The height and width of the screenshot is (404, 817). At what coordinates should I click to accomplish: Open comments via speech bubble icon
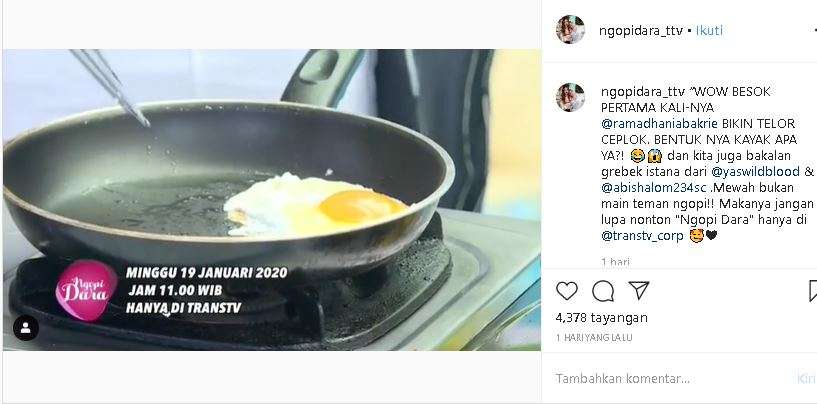click(x=602, y=291)
